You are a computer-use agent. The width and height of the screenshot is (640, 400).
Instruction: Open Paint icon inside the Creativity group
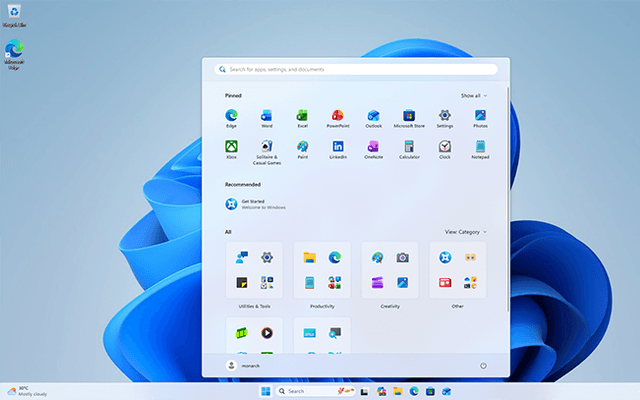point(377,257)
